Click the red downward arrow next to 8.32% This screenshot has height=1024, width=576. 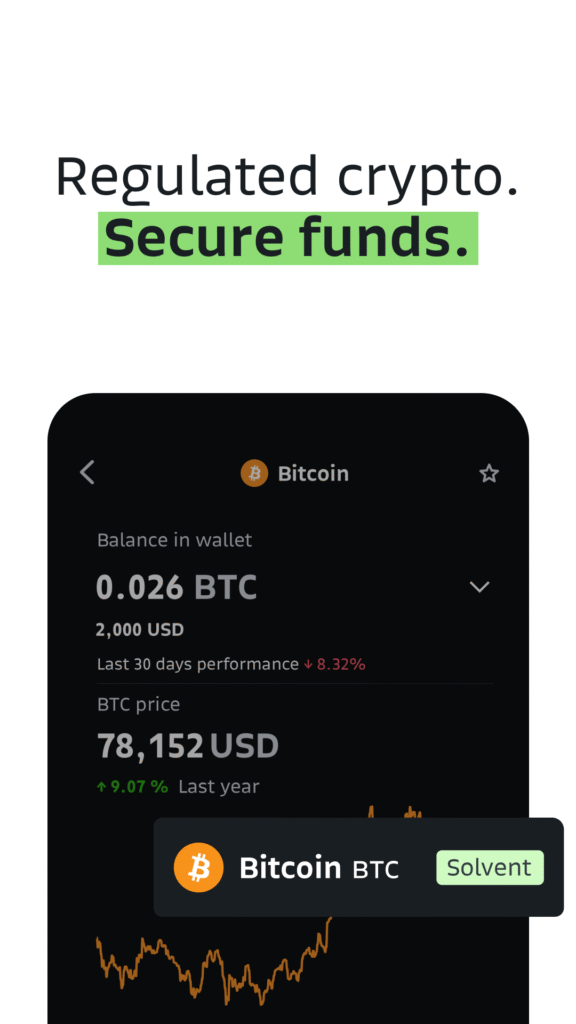tap(307, 664)
